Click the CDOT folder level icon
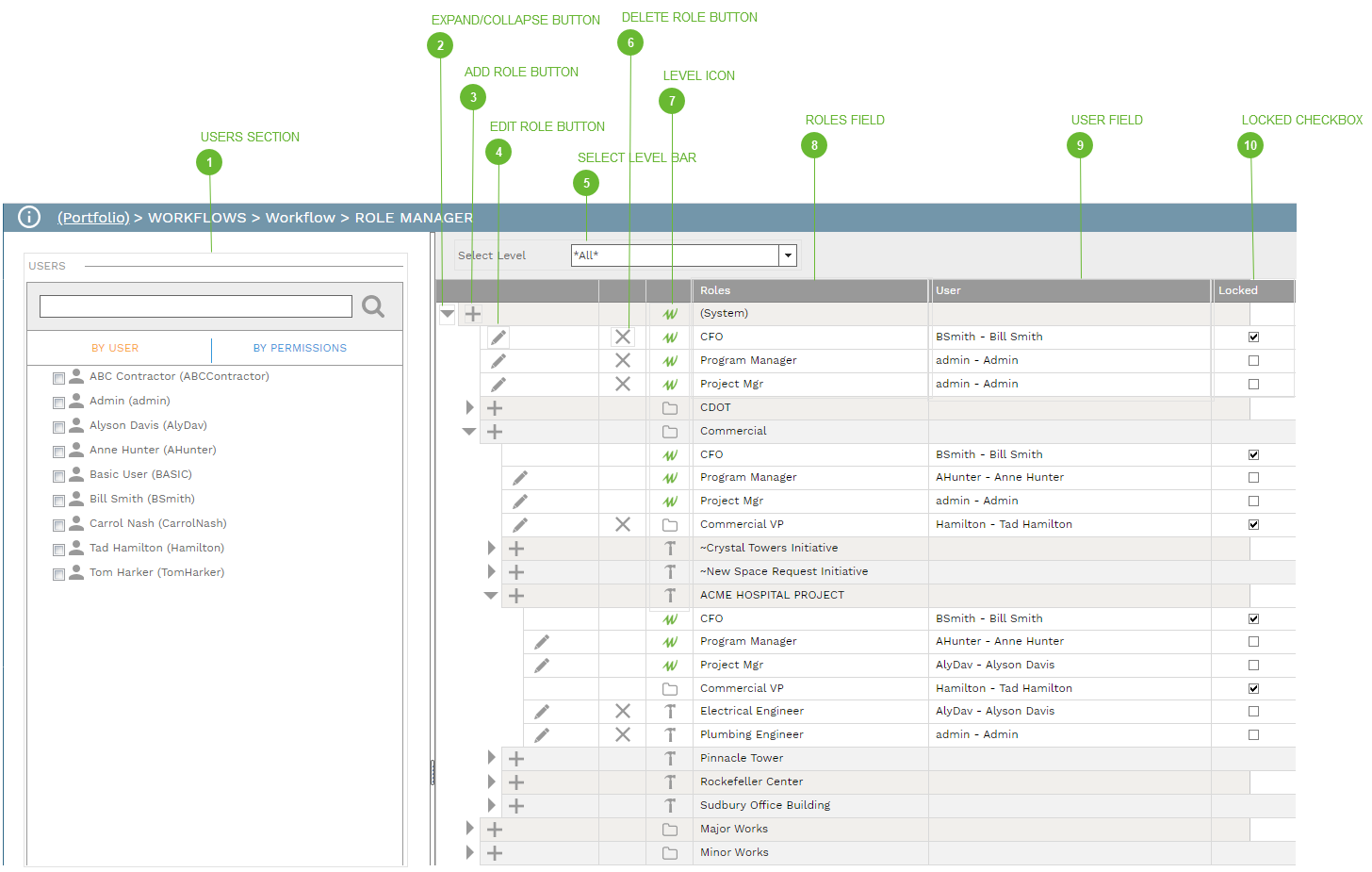Viewport: 1372px width, 872px height. click(x=670, y=408)
